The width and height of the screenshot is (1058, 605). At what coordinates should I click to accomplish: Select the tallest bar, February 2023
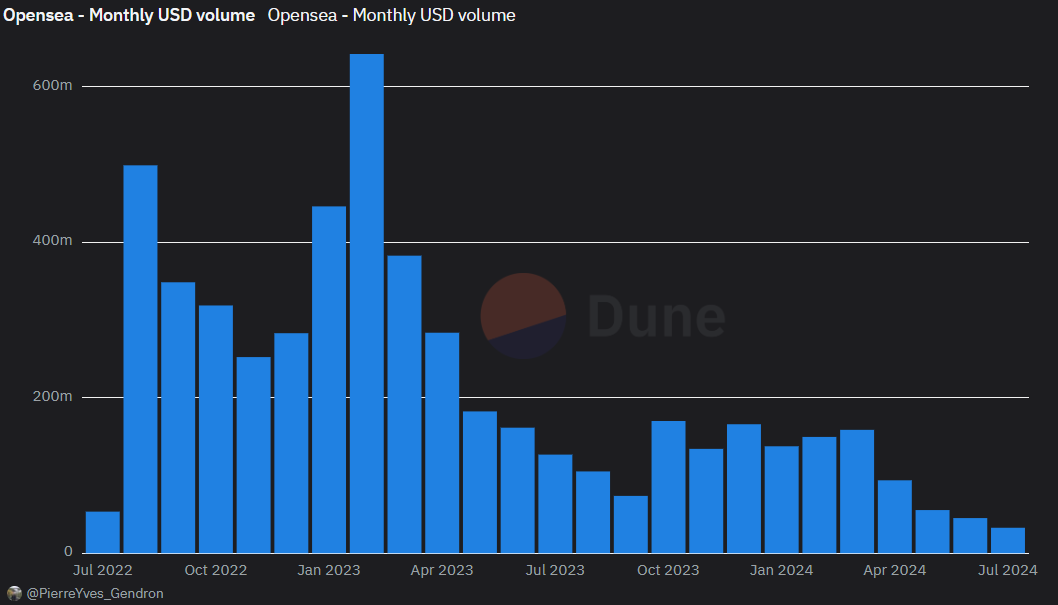click(x=367, y=304)
